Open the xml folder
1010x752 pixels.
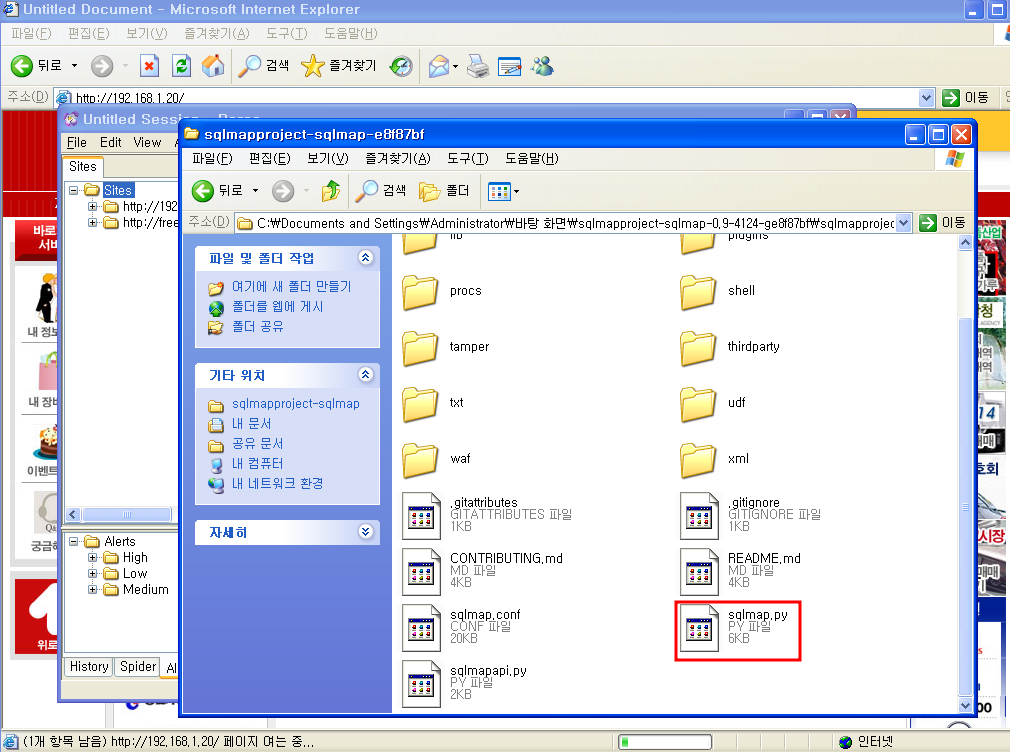[698, 460]
